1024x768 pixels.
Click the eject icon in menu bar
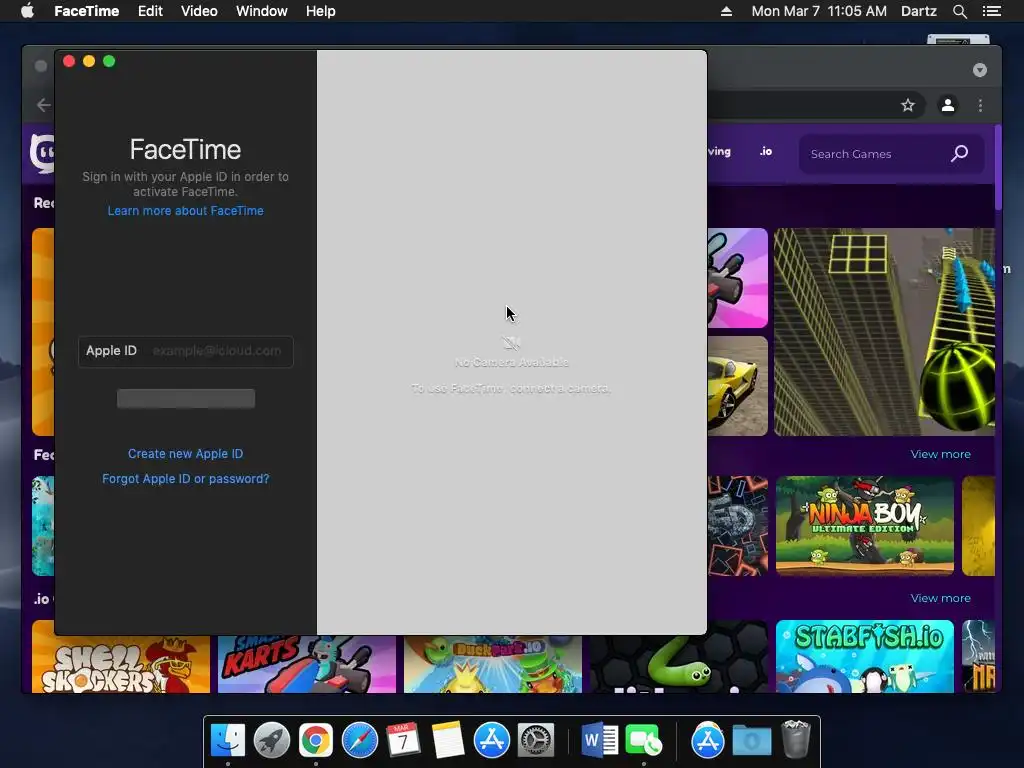(726, 11)
